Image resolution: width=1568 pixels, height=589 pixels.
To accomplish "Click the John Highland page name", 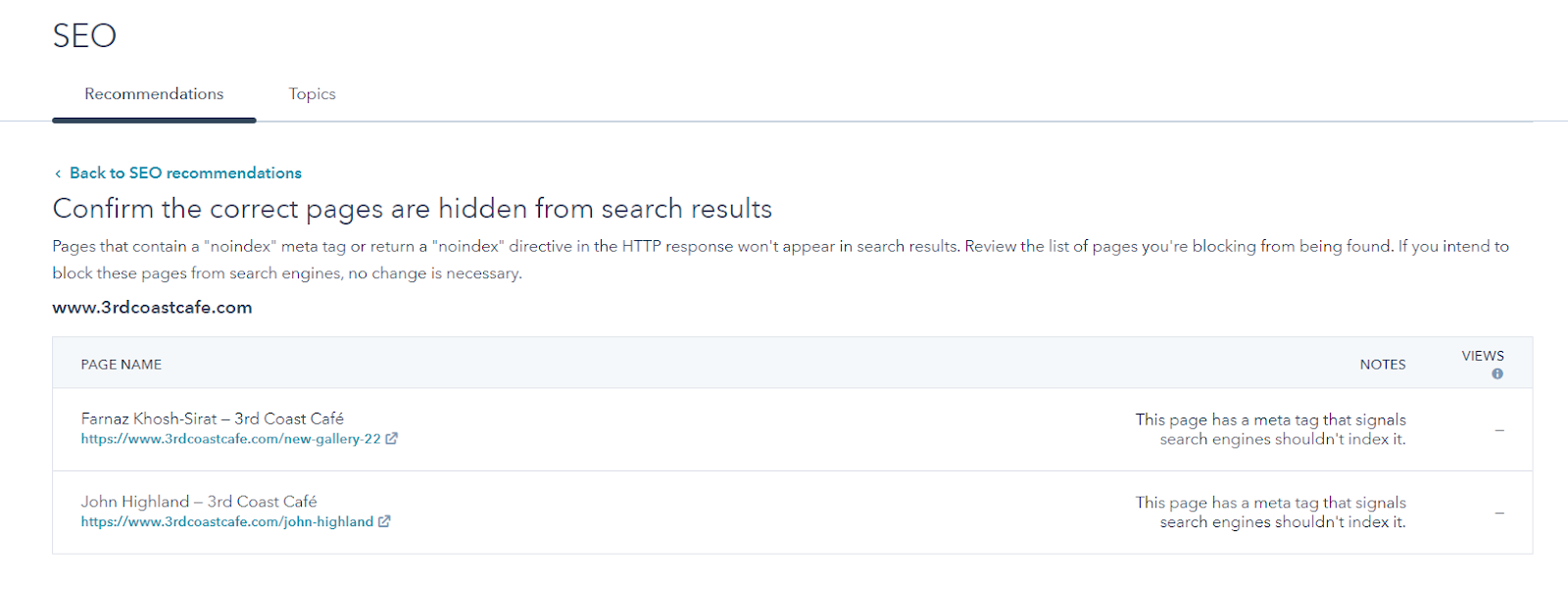I will tap(198, 501).
